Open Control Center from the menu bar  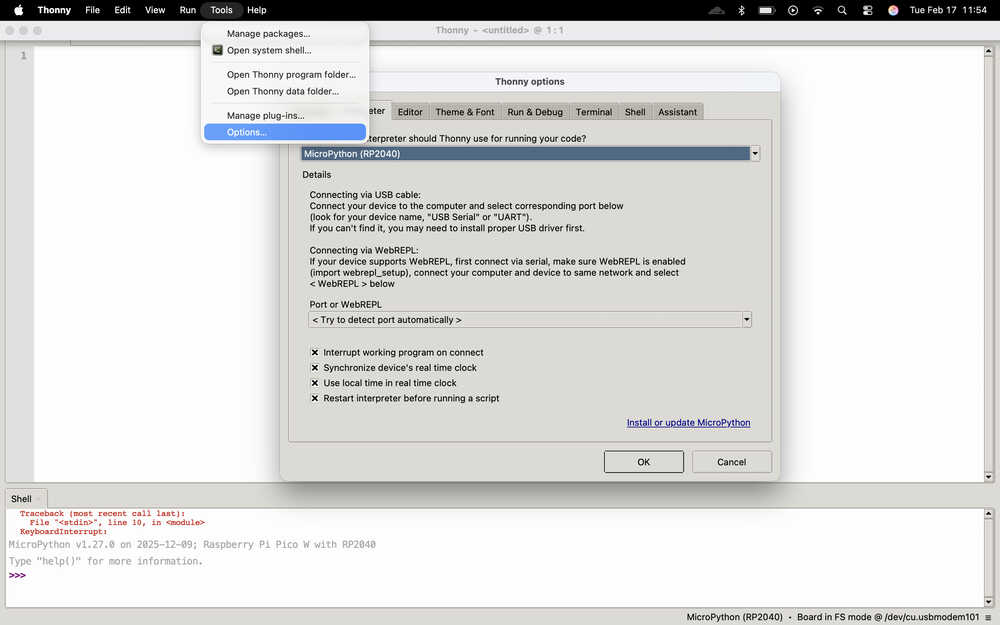(x=867, y=10)
